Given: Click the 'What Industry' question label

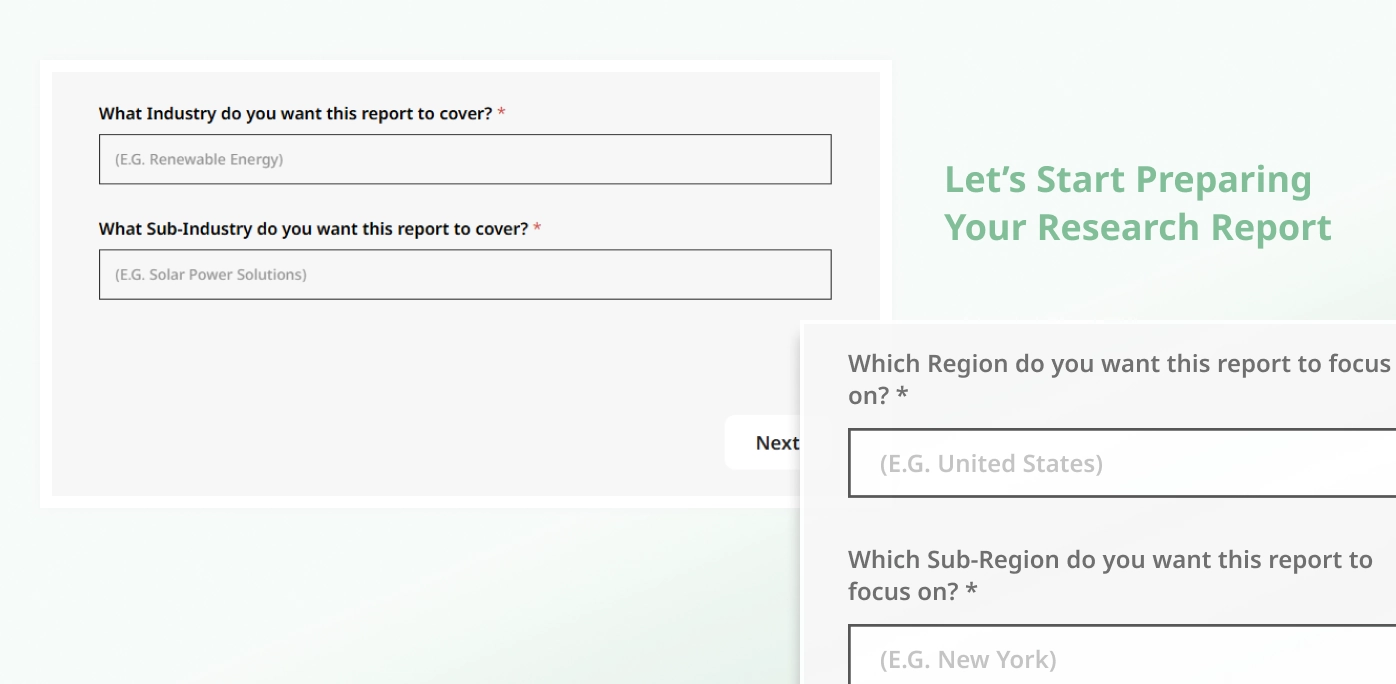Looking at the screenshot, I should coord(295,114).
